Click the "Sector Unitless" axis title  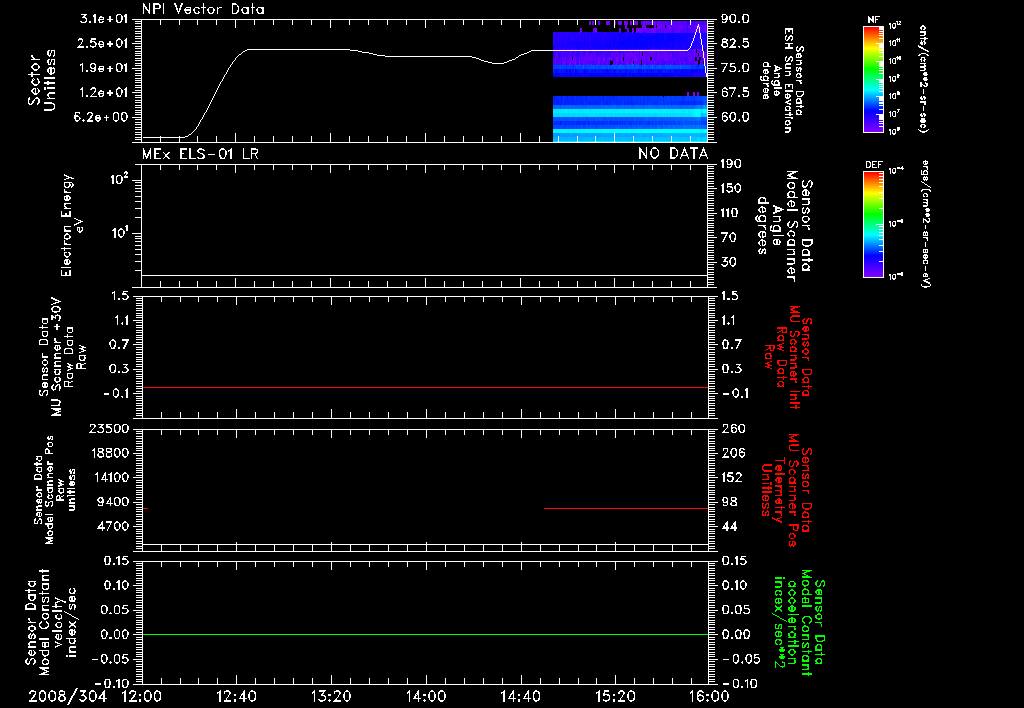tap(42, 80)
